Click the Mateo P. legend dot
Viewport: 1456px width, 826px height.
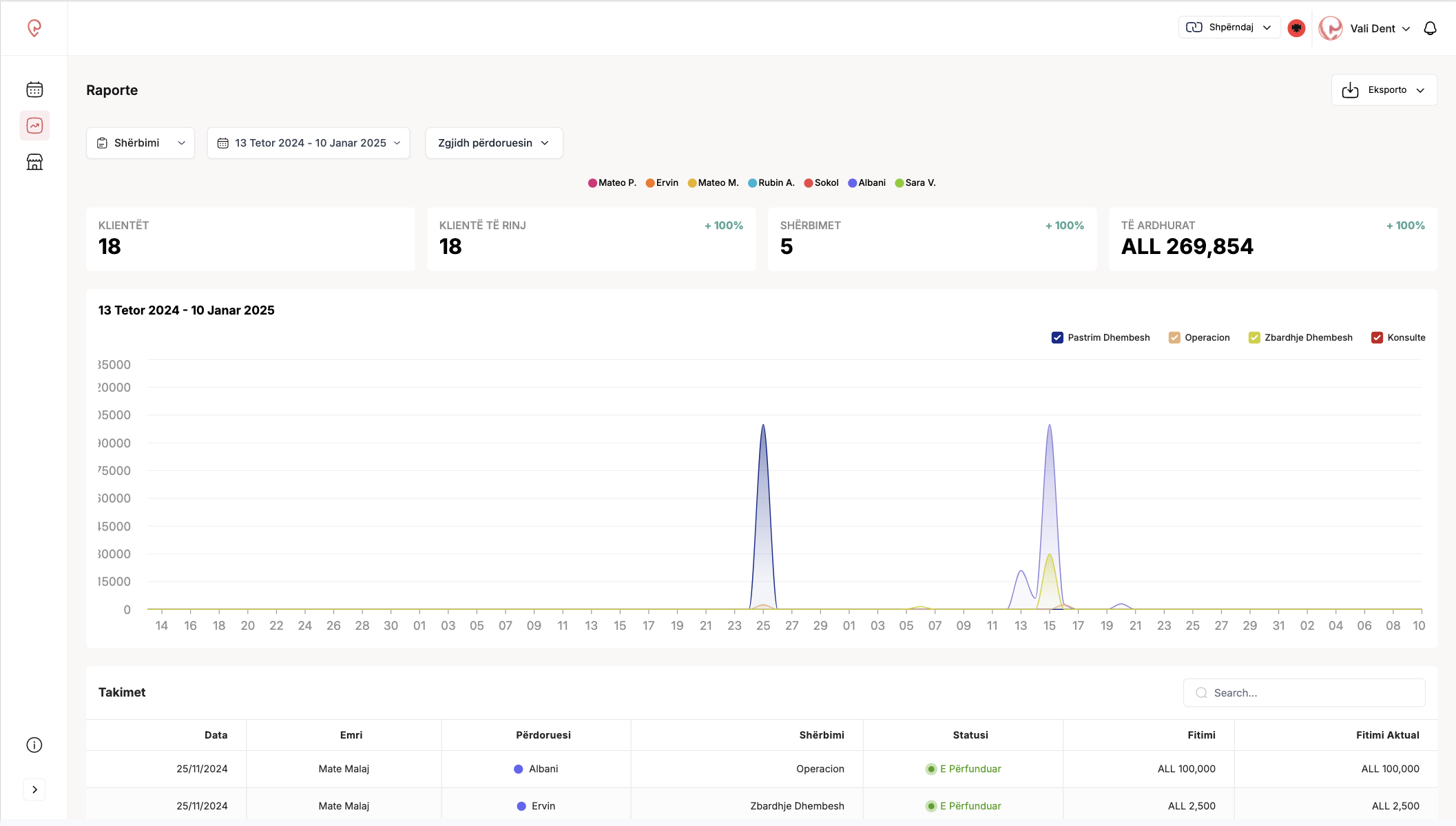[592, 183]
